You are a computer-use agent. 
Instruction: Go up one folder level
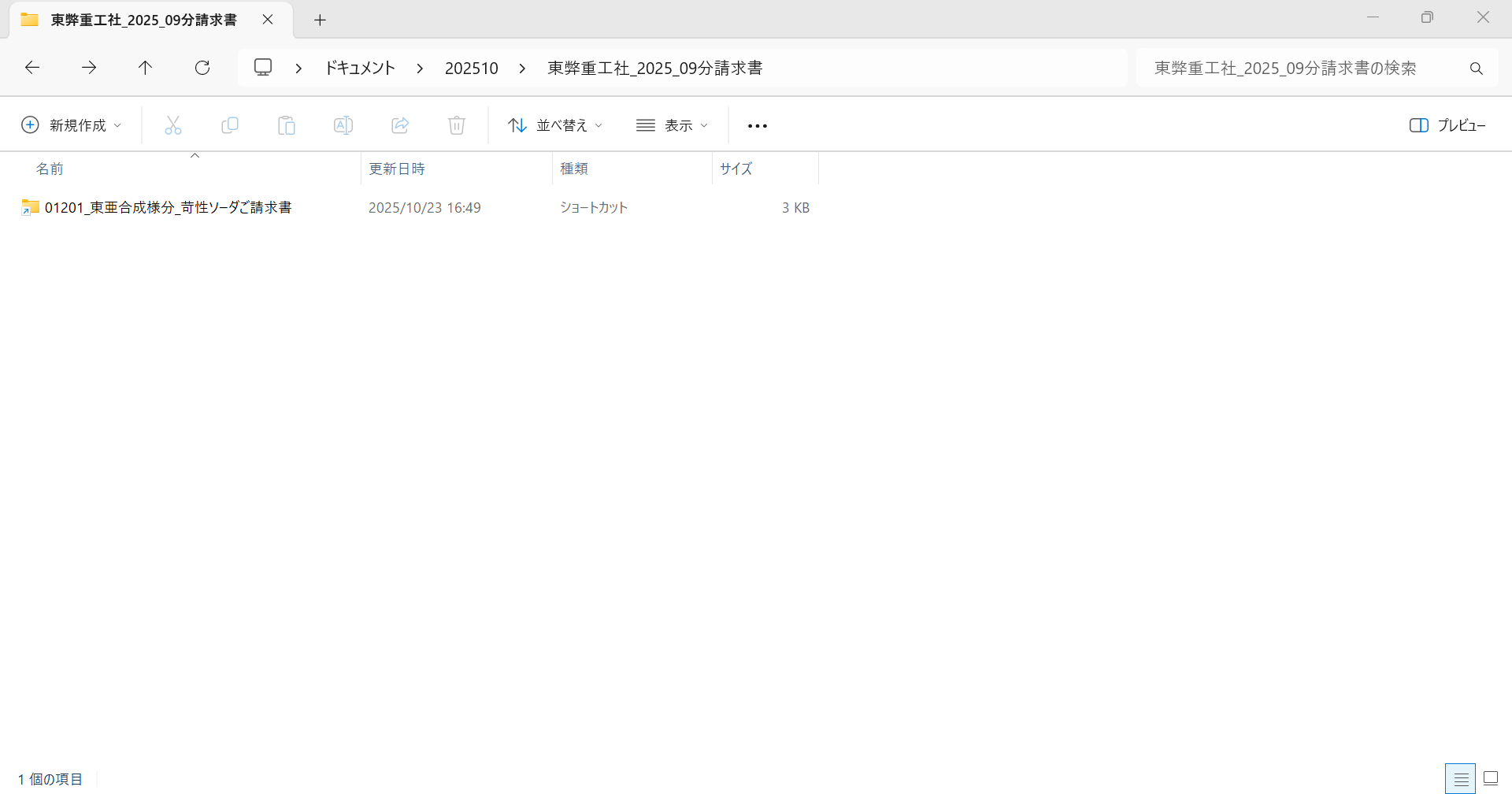pyautogui.click(x=145, y=68)
